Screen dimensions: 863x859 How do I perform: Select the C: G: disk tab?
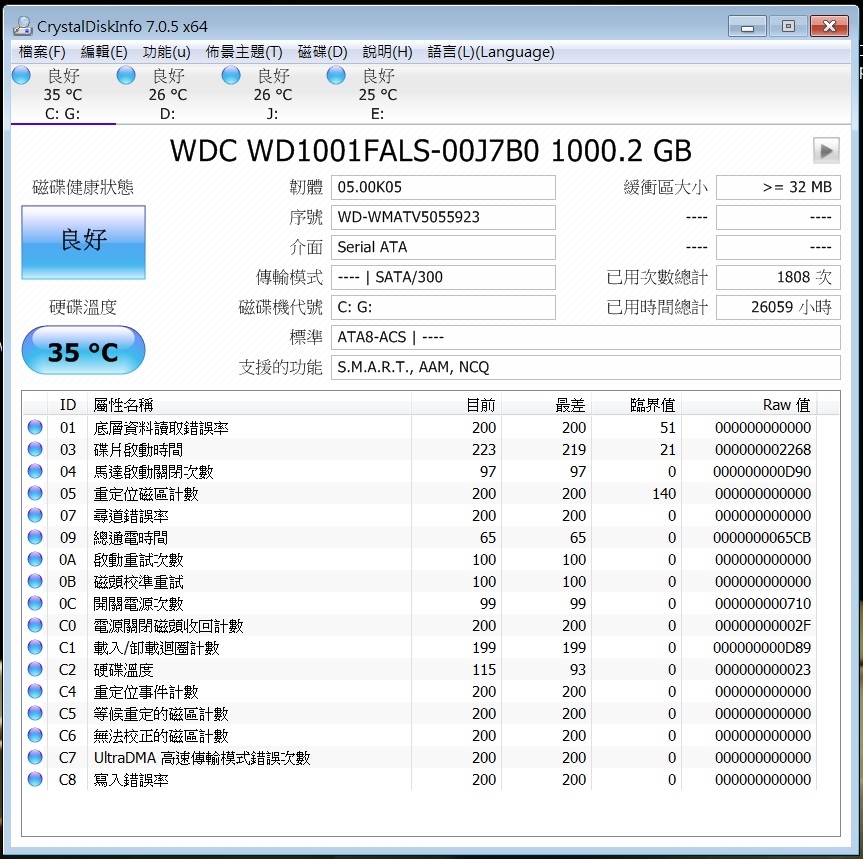tap(63, 94)
